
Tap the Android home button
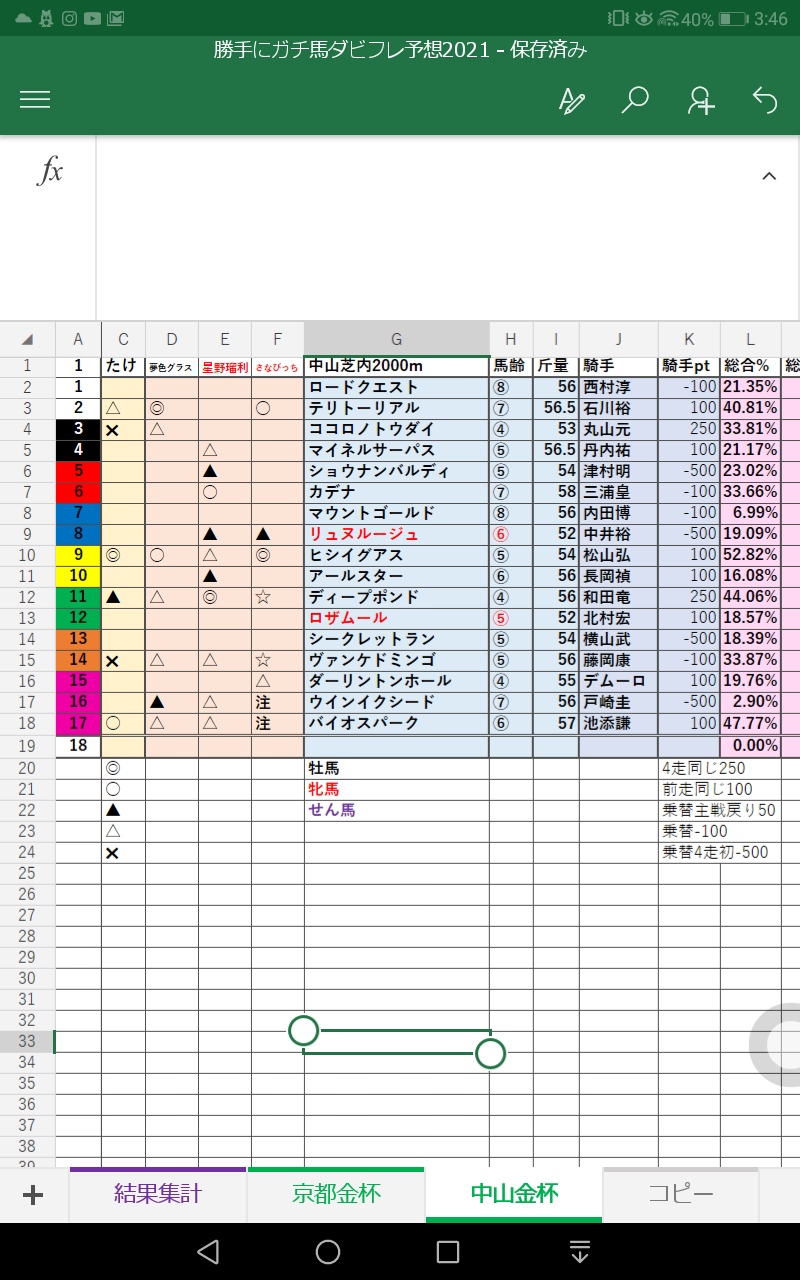(328, 1252)
